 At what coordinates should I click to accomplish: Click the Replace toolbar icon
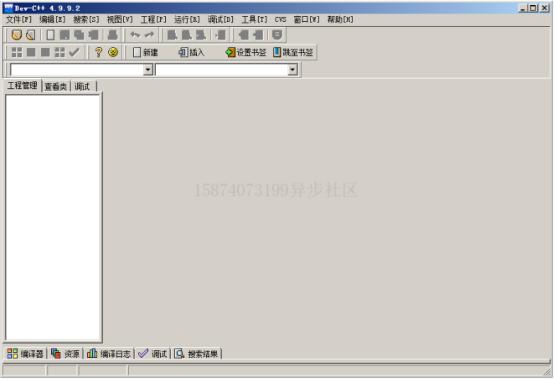point(187,35)
